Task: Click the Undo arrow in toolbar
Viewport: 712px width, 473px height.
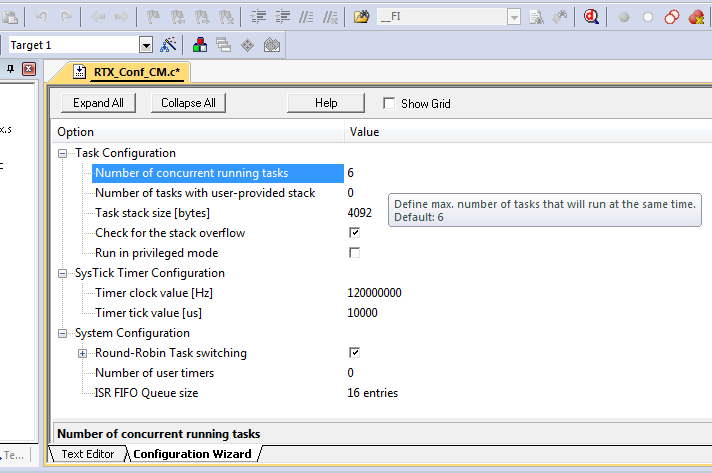Action: (41, 17)
